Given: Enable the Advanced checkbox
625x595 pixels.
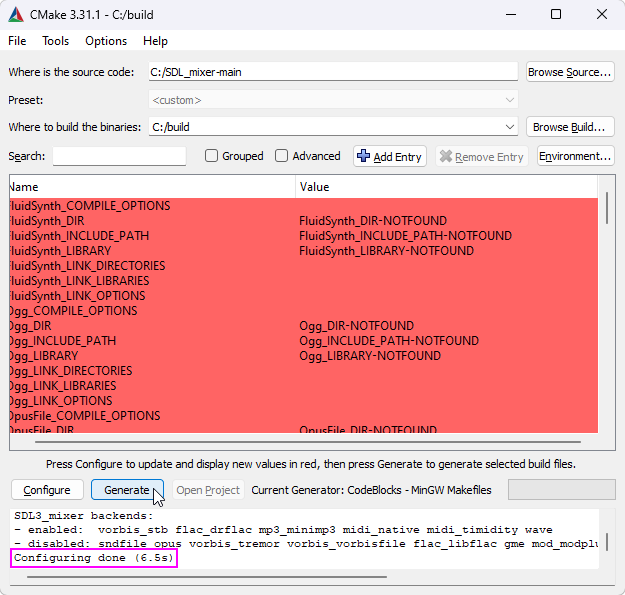Looking at the screenshot, I should point(281,156).
